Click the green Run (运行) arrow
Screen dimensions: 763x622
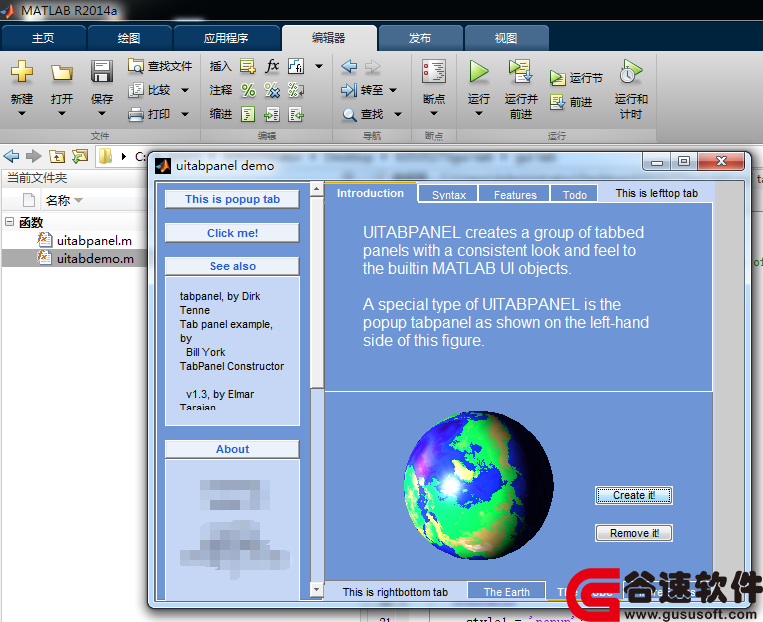(479, 72)
